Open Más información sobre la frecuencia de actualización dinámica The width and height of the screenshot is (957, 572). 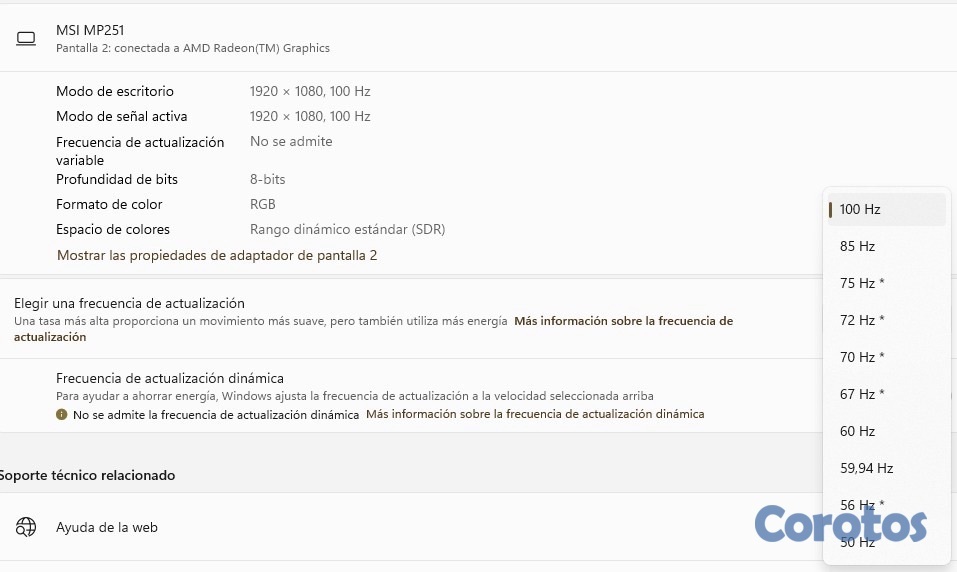coord(535,414)
